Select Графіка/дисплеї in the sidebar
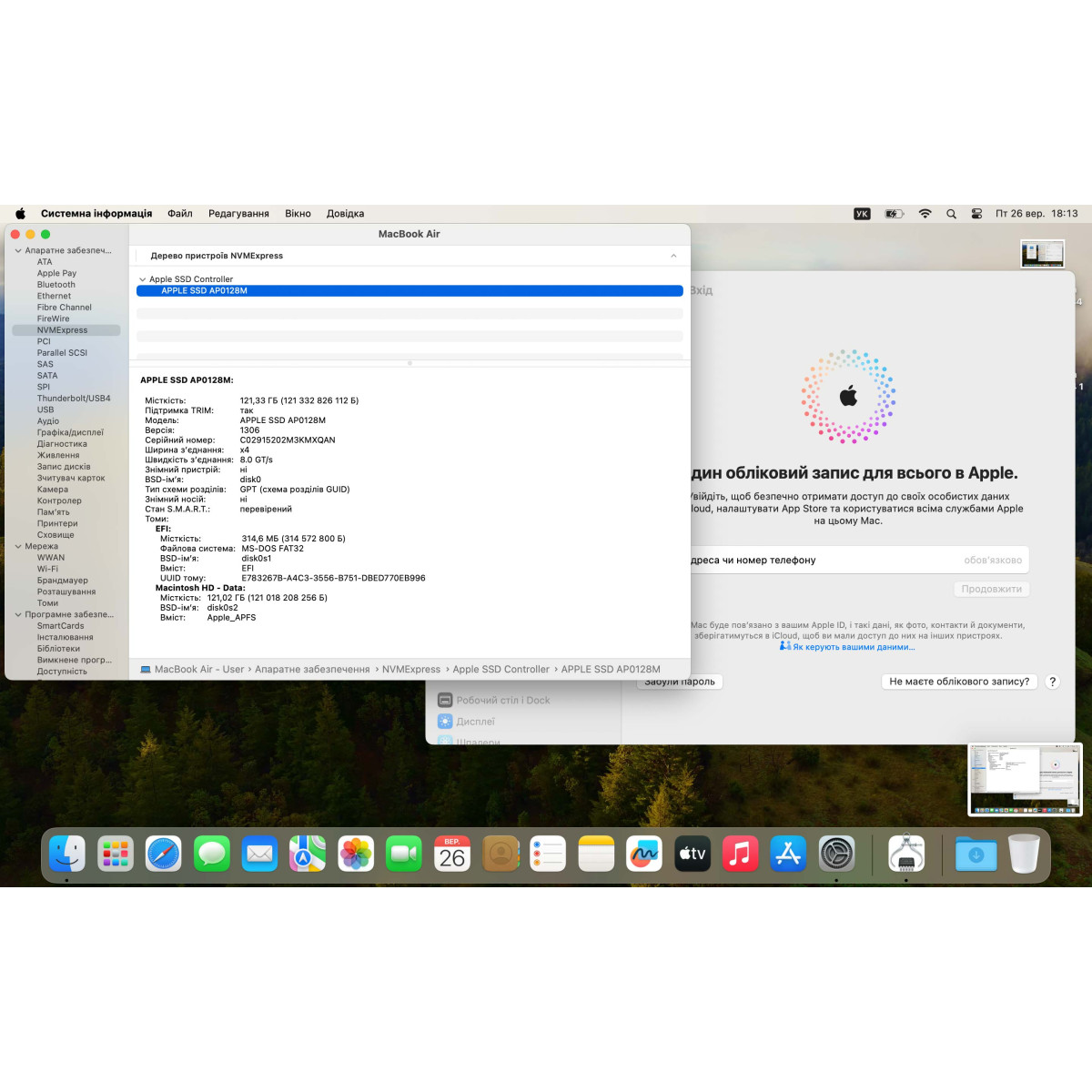Viewport: 1092px width, 1092px height. coord(70,432)
